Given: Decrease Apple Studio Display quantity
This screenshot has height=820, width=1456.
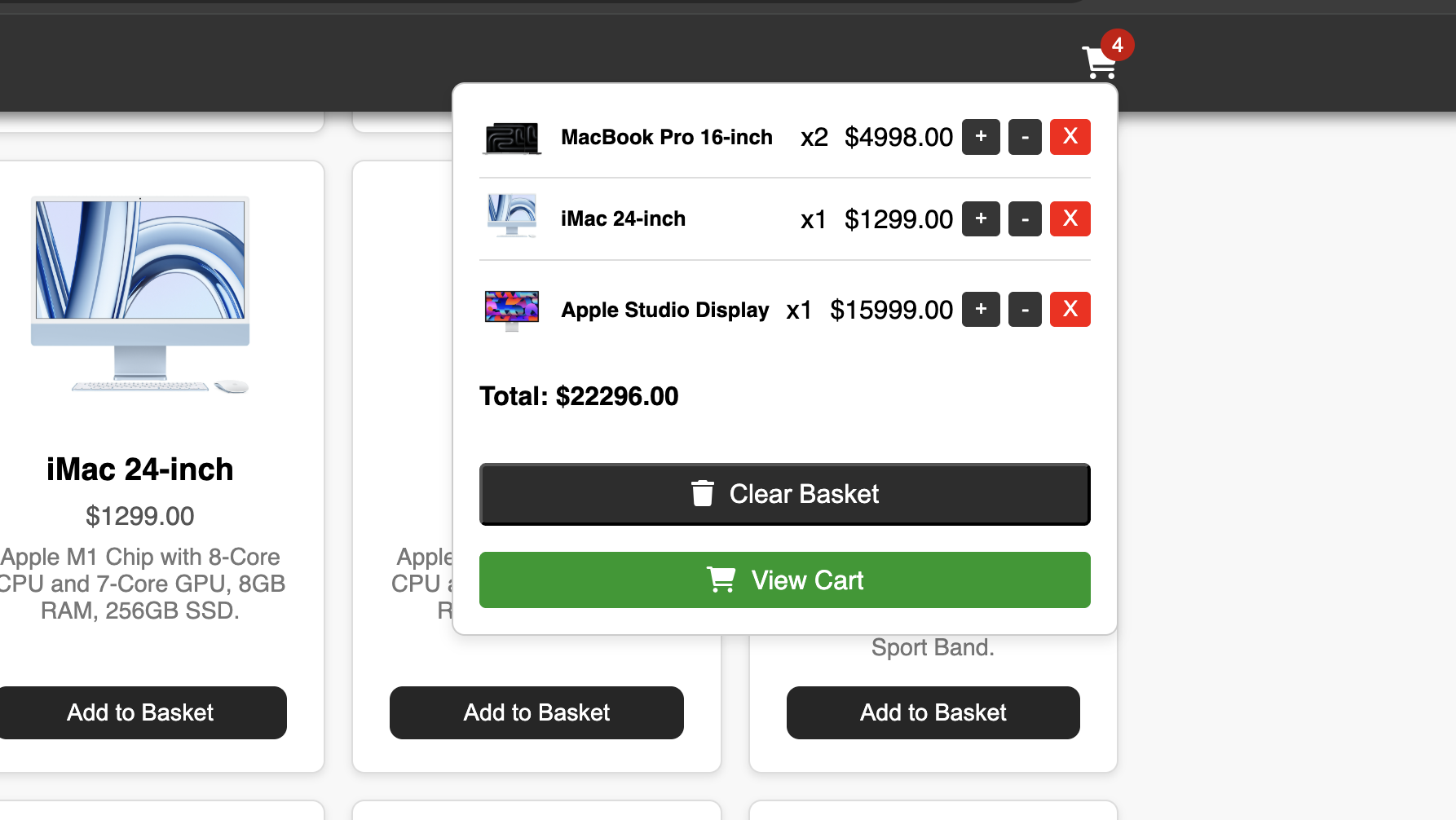Looking at the screenshot, I should point(1025,310).
